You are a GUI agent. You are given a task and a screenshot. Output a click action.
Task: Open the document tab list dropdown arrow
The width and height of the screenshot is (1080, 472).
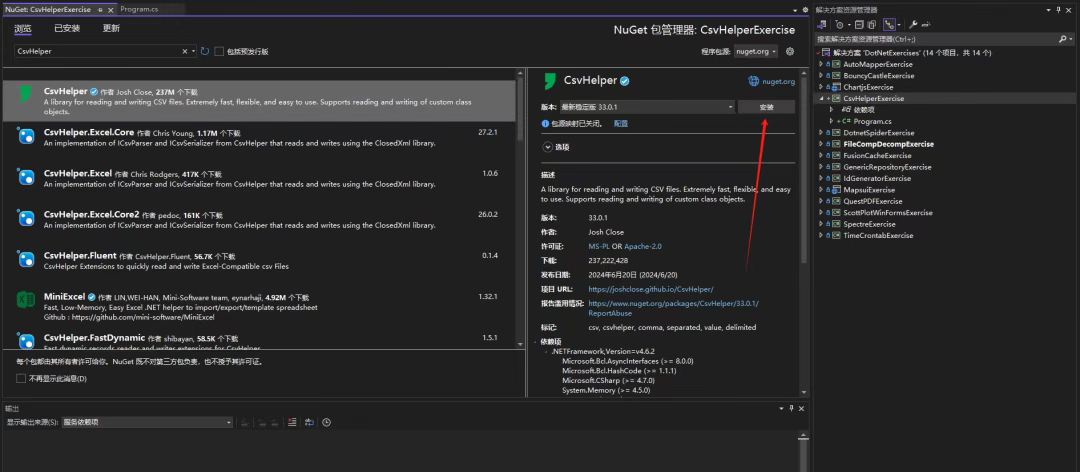(x=793, y=10)
